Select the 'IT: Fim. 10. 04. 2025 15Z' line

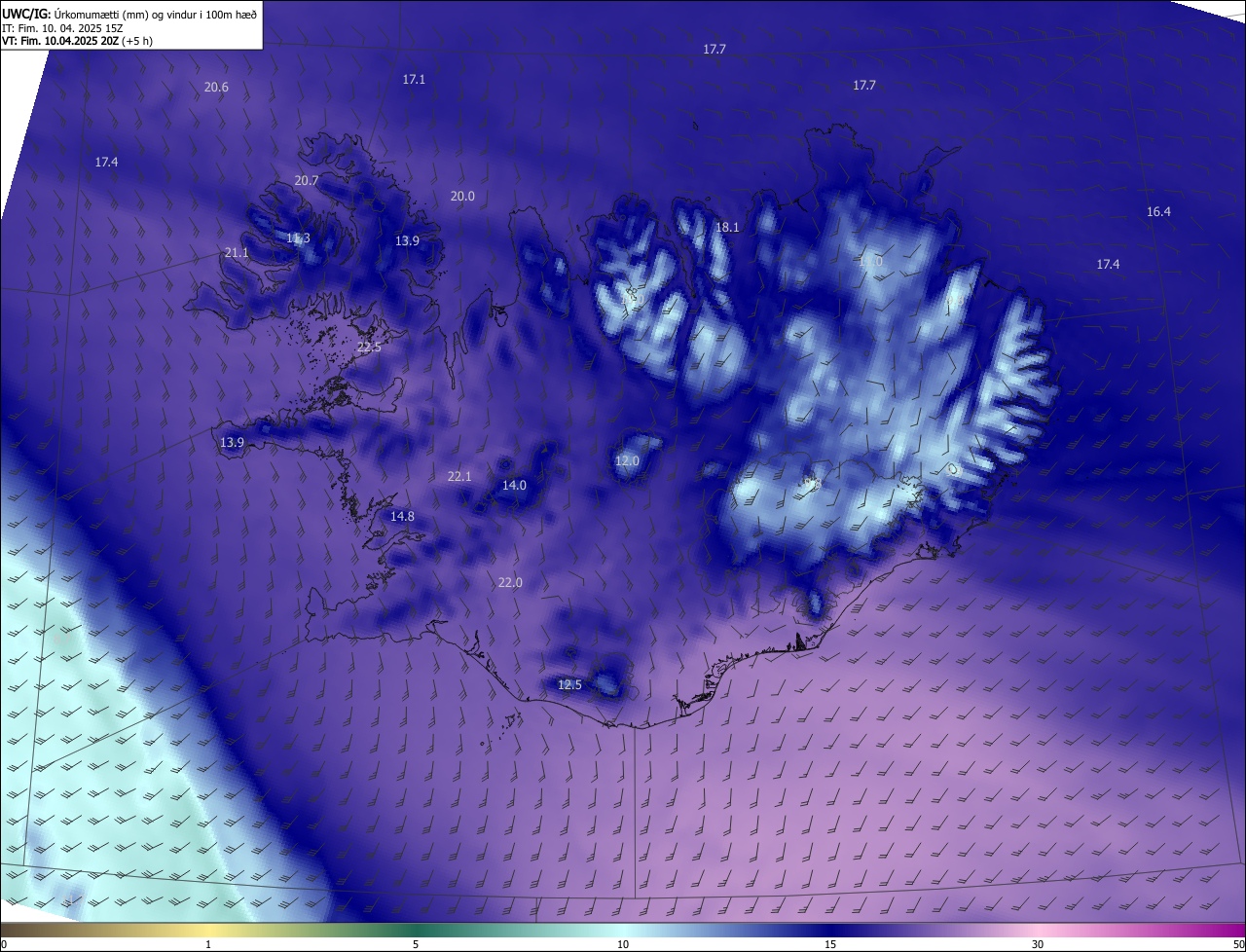[62, 27]
